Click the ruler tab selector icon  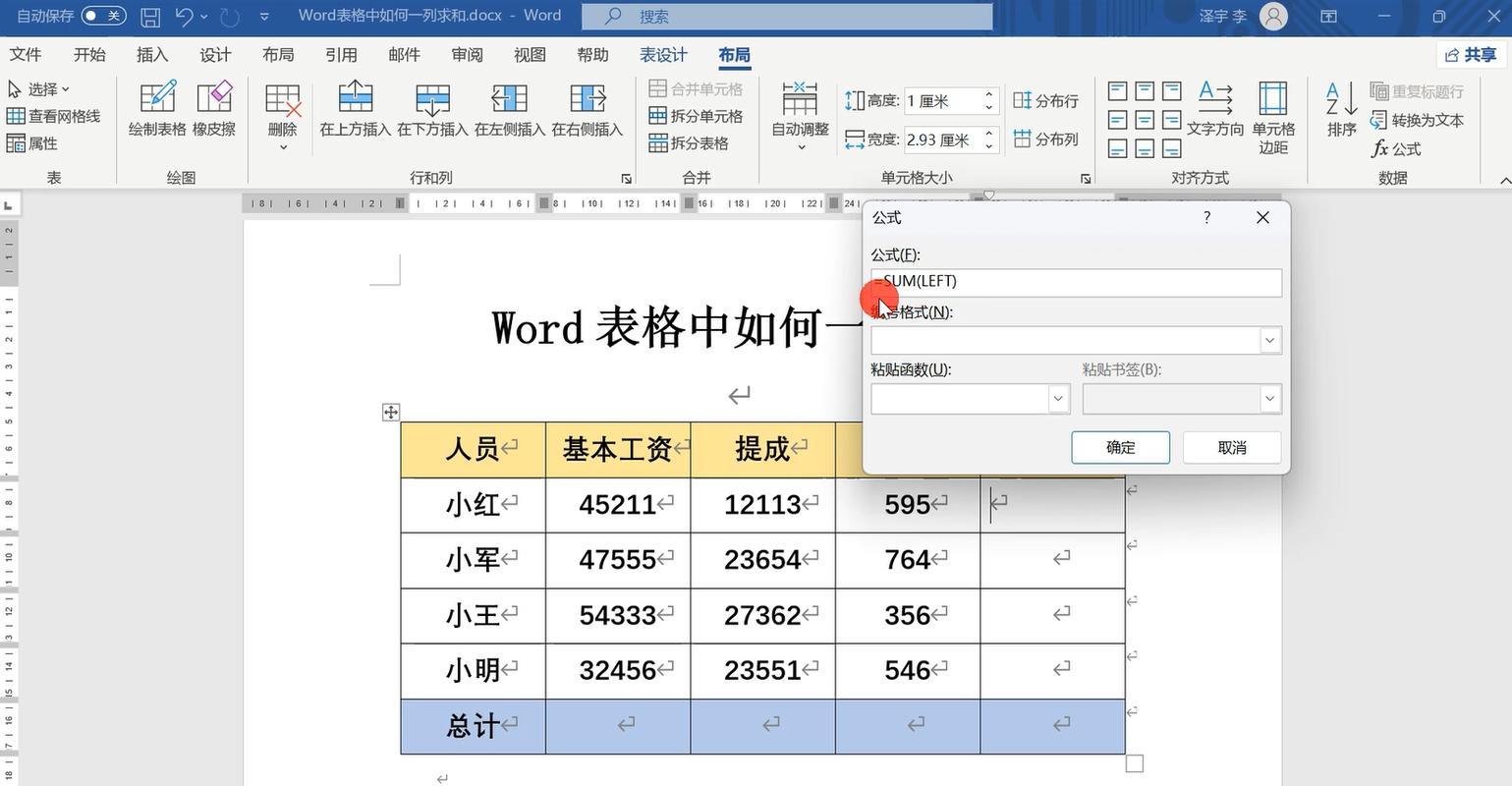(x=8, y=205)
